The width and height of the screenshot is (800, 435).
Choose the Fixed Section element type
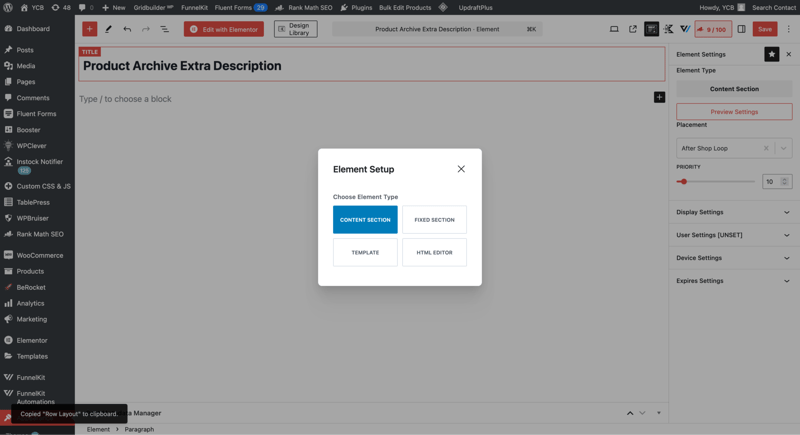434,220
